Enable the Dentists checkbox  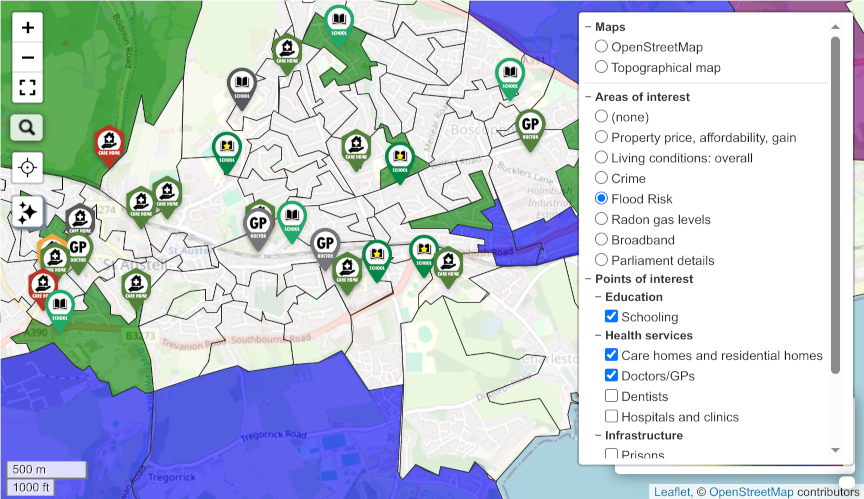pos(612,396)
